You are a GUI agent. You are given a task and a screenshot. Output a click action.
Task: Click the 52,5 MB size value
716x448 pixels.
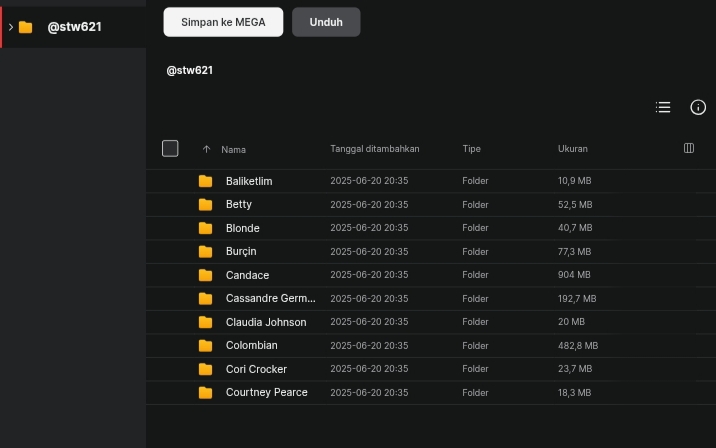click(575, 205)
